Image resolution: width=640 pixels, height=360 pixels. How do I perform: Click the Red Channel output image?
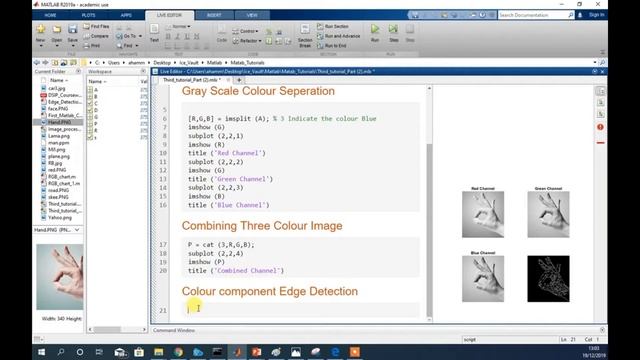[x=483, y=214]
